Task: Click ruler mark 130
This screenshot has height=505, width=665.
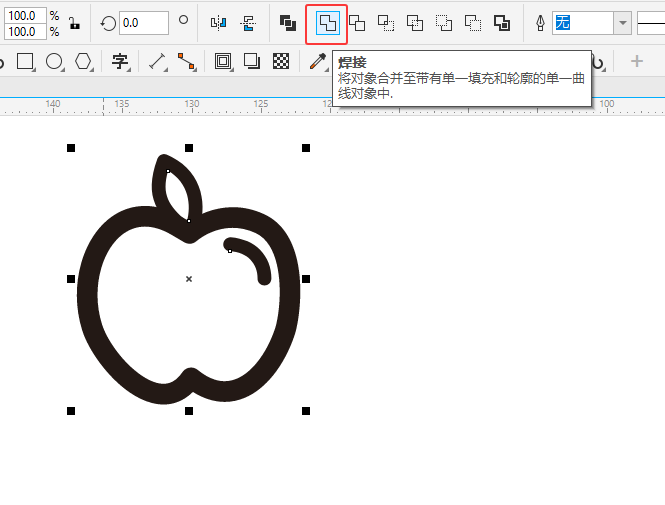Action: click(x=192, y=103)
